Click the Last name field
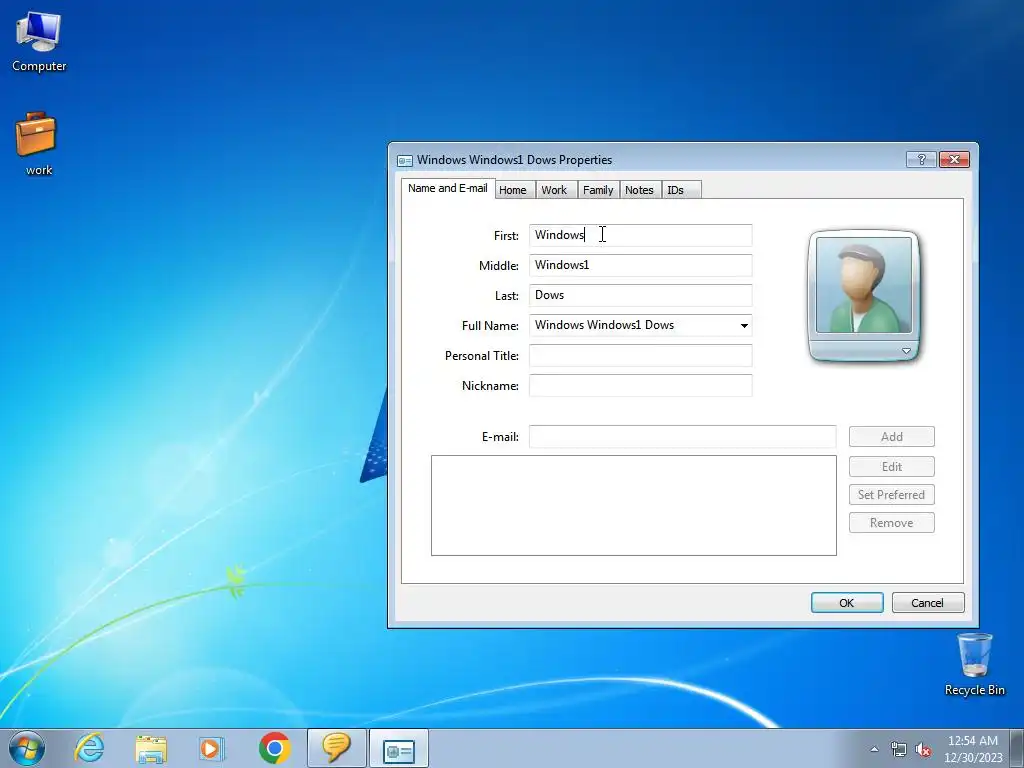1024x768 pixels. tap(641, 295)
